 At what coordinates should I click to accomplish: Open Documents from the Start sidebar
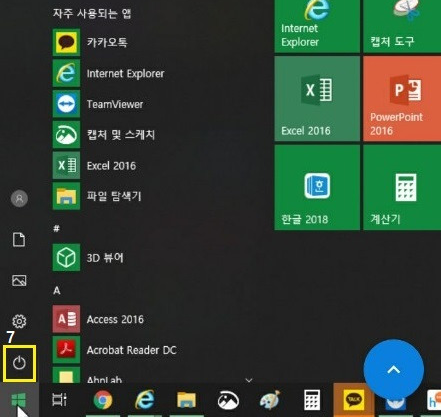19,240
